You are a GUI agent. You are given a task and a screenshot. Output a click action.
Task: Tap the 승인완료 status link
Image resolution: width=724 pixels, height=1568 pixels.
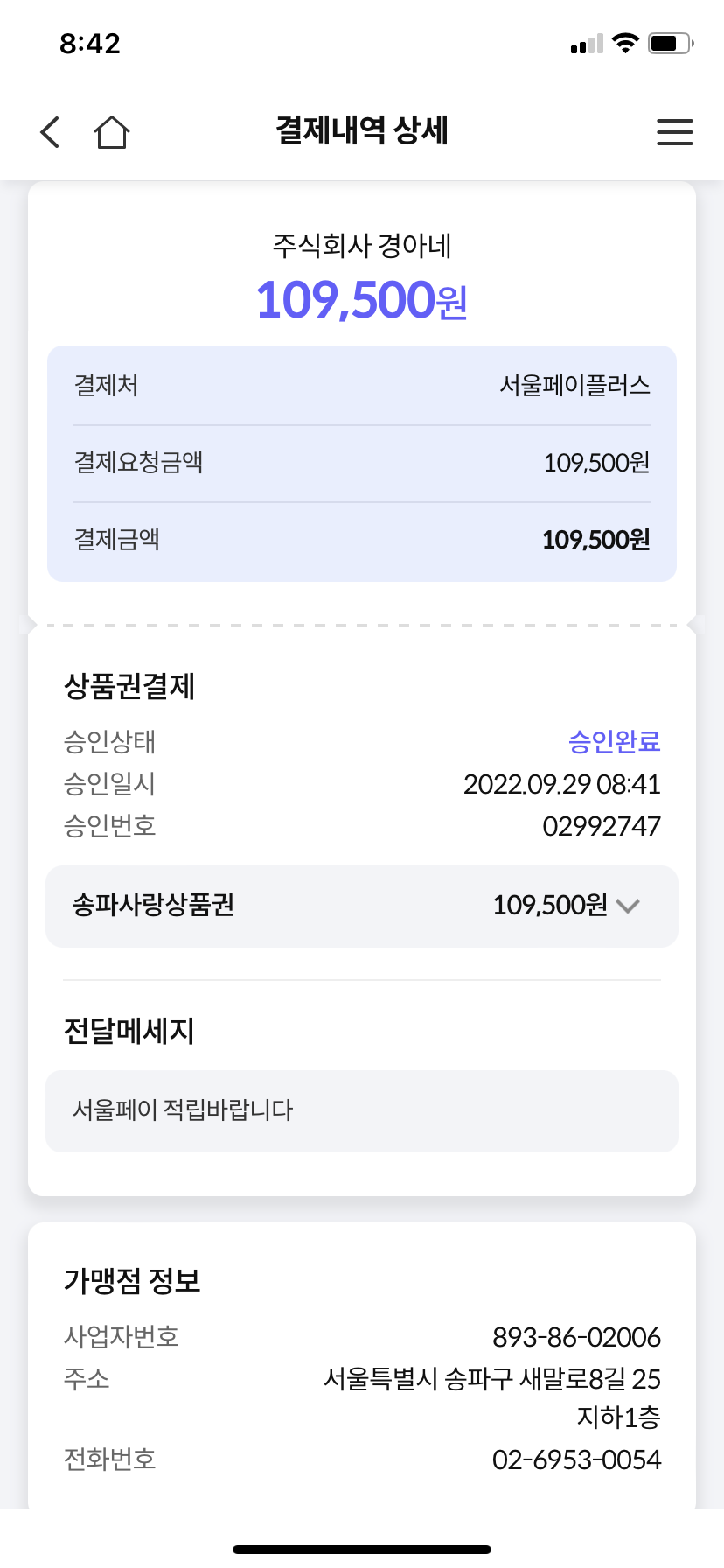coord(614,742)
